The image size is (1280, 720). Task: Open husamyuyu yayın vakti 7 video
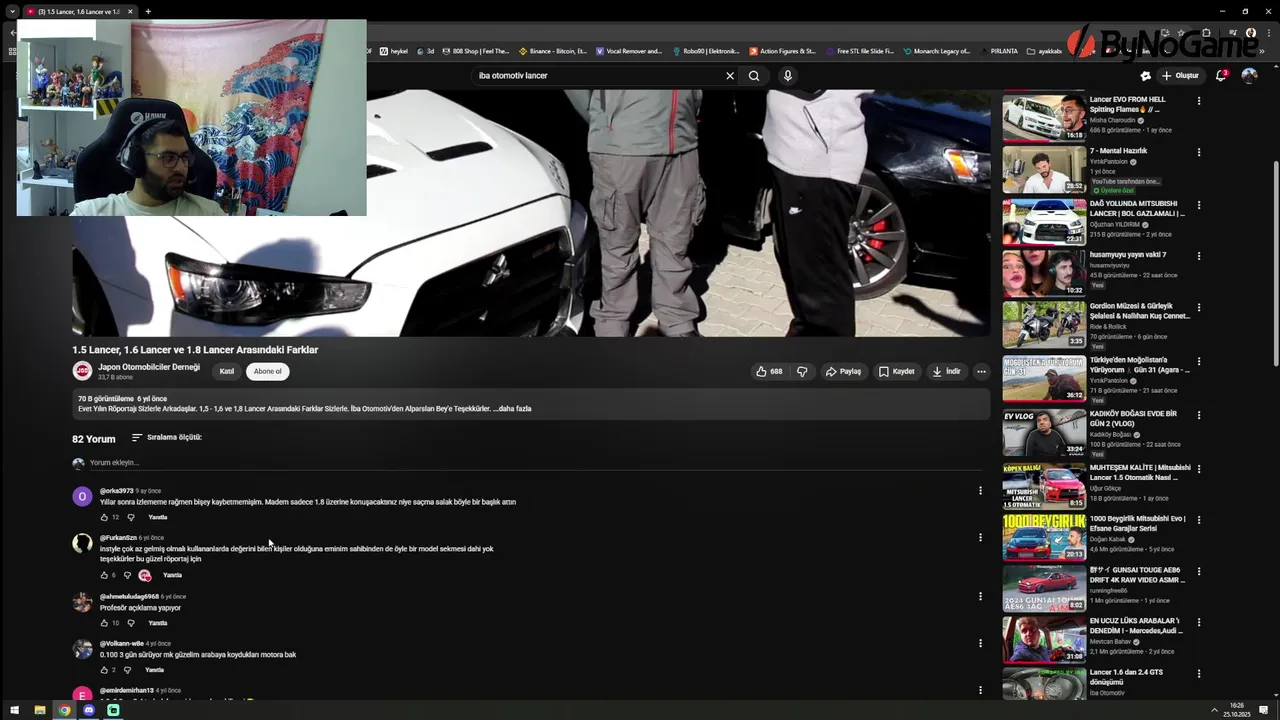pos(1044,273)
